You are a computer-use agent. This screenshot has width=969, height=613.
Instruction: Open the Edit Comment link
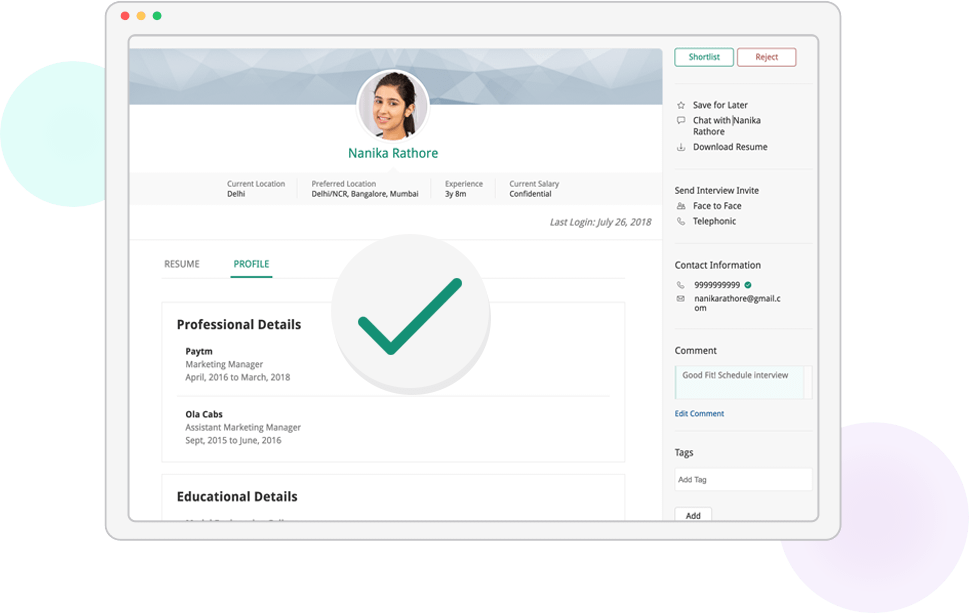pos(699,413)
